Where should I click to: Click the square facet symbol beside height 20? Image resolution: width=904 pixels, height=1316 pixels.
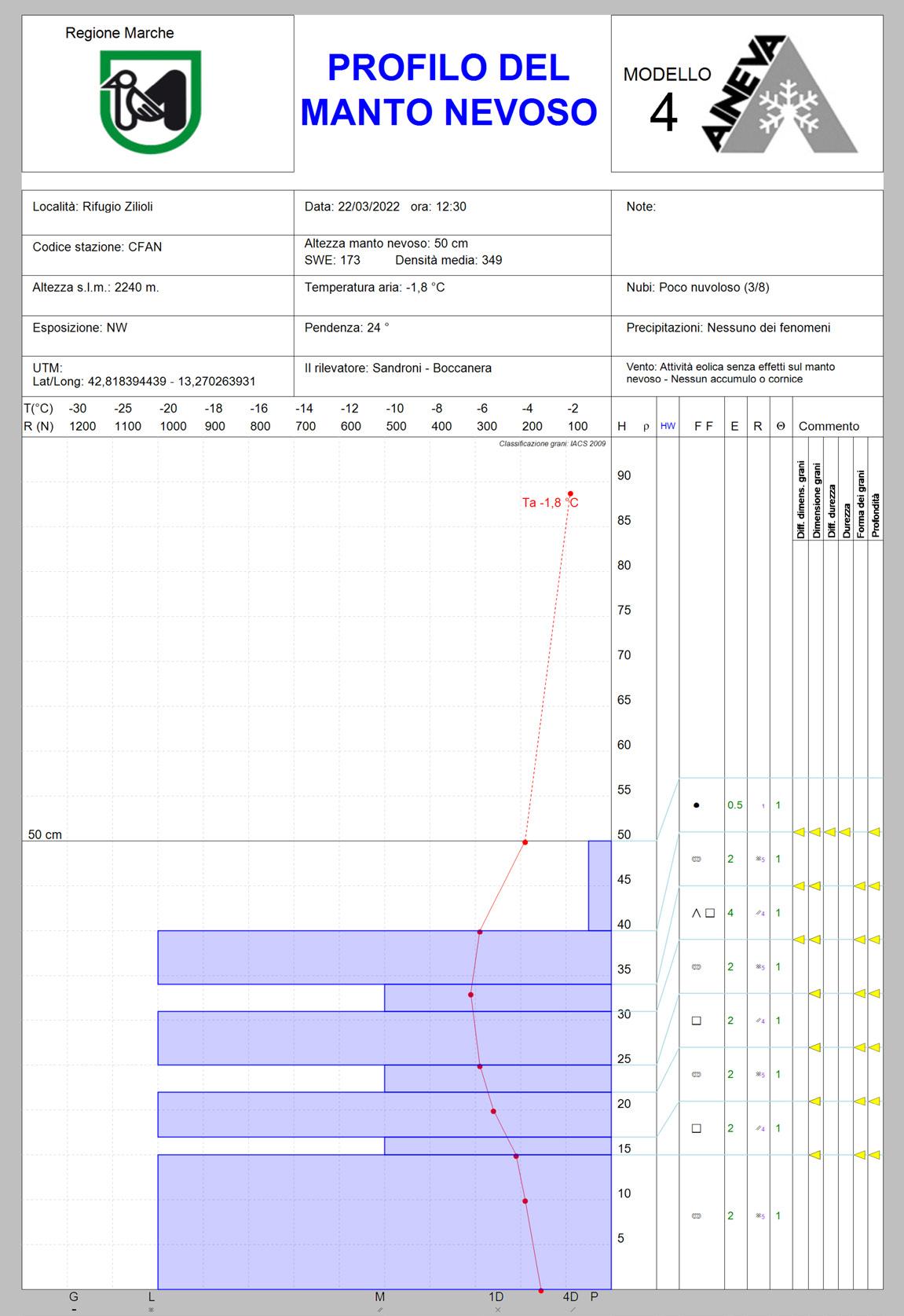(x=696, y=1128)
